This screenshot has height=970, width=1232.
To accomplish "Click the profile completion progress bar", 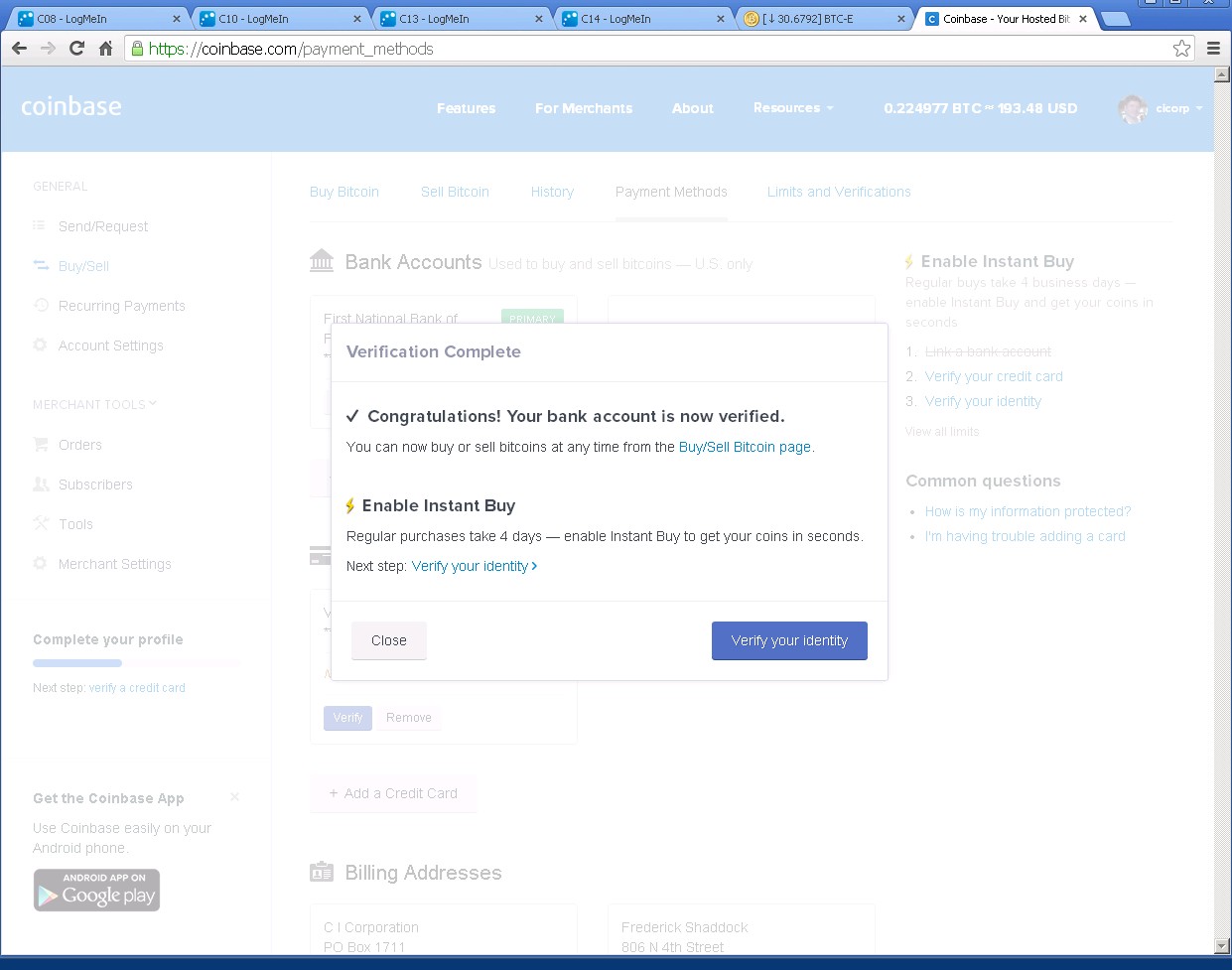I will [137, 662].
